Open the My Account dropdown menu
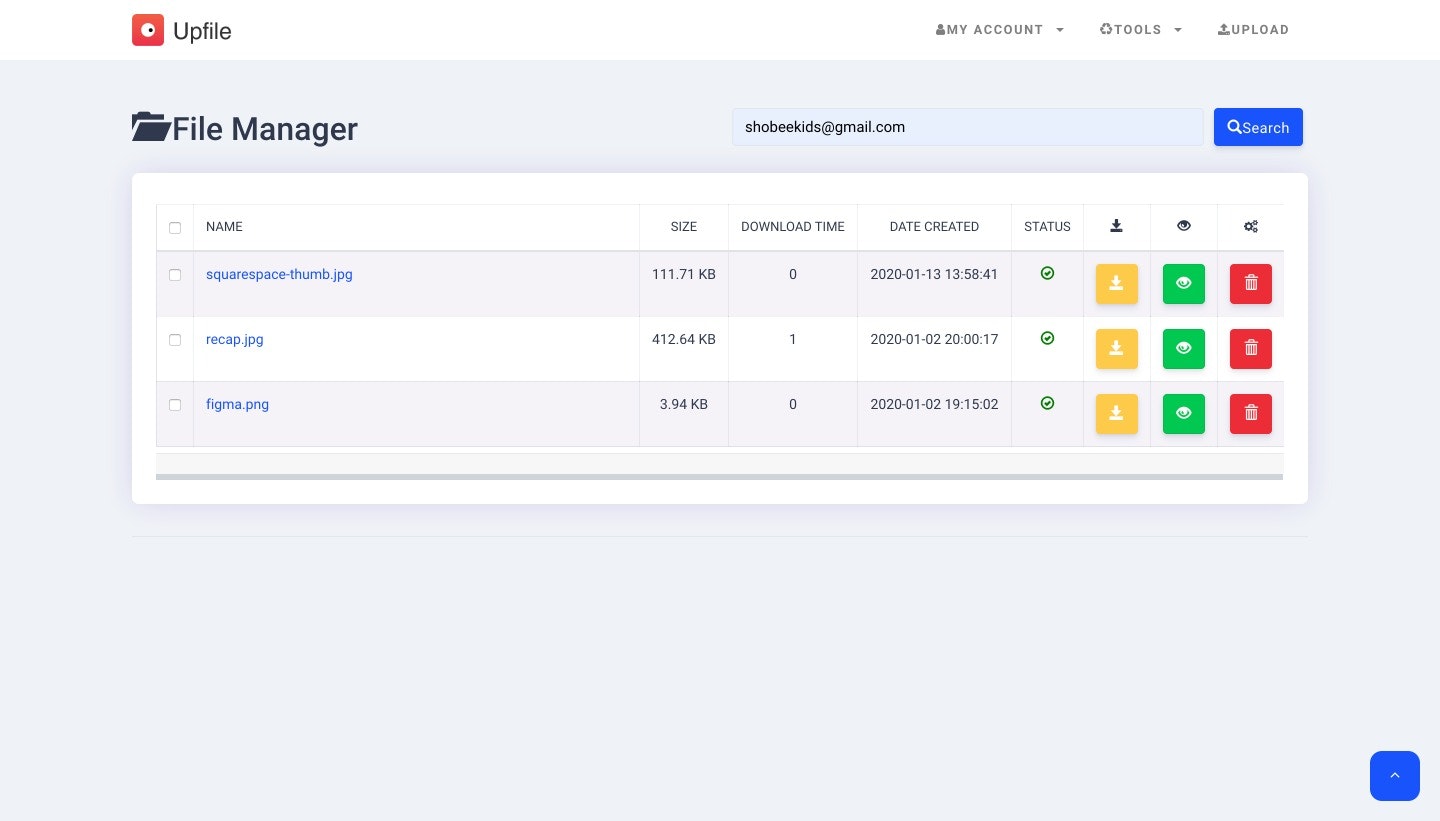1440x821 pixels. [1000, 30]
